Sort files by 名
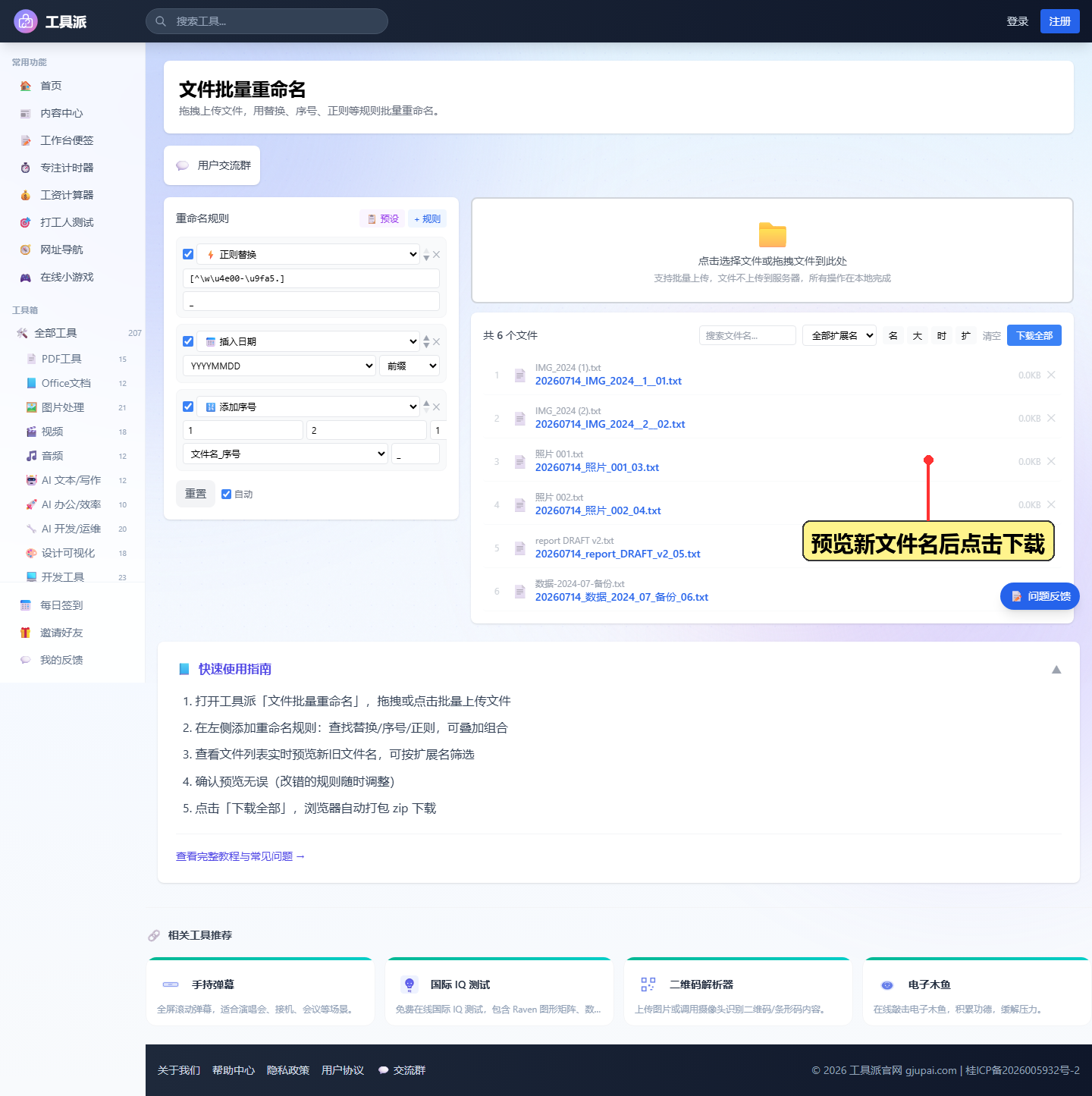 click(893, 335)
